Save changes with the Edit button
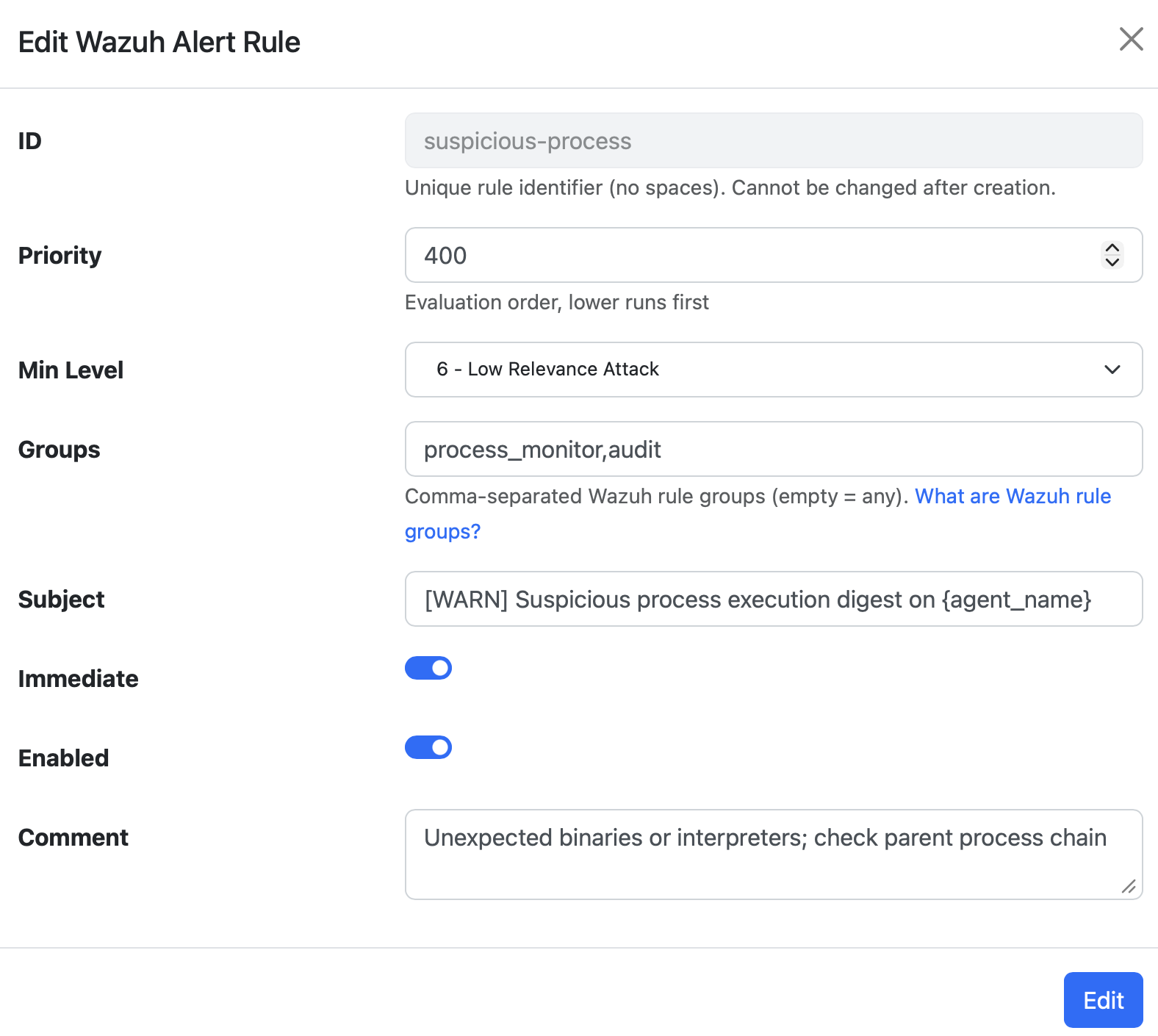 1103,1000
